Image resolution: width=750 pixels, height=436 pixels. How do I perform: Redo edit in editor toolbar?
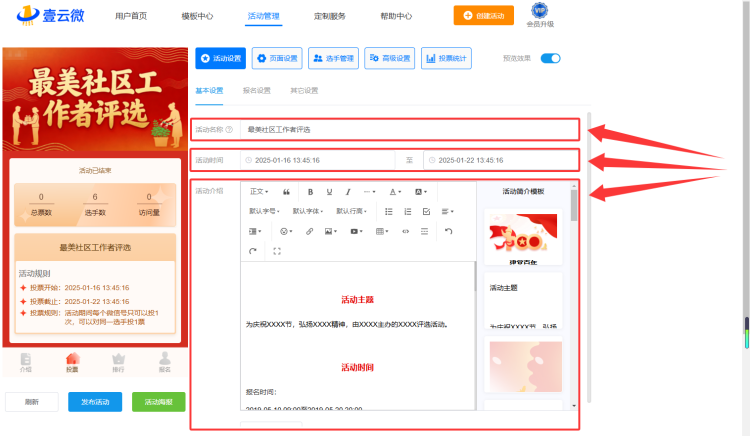253,251
